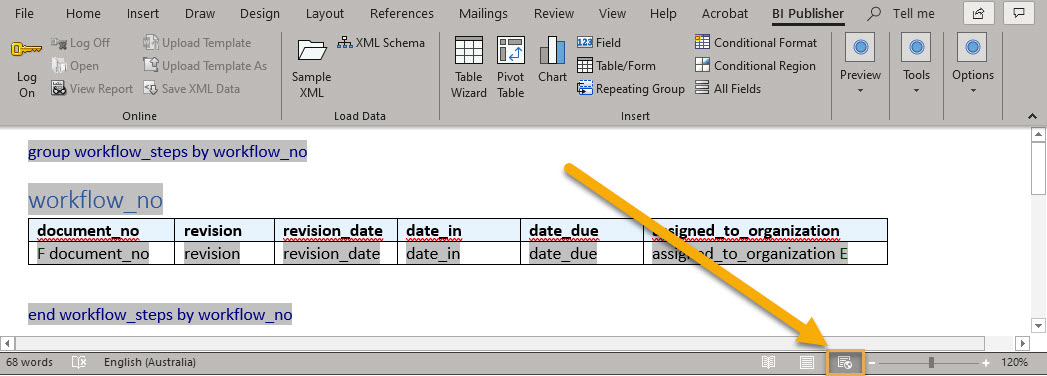The image size is (1047, 376).
Task: Open Conditional Format tool
Action: (x=756, y=43)
